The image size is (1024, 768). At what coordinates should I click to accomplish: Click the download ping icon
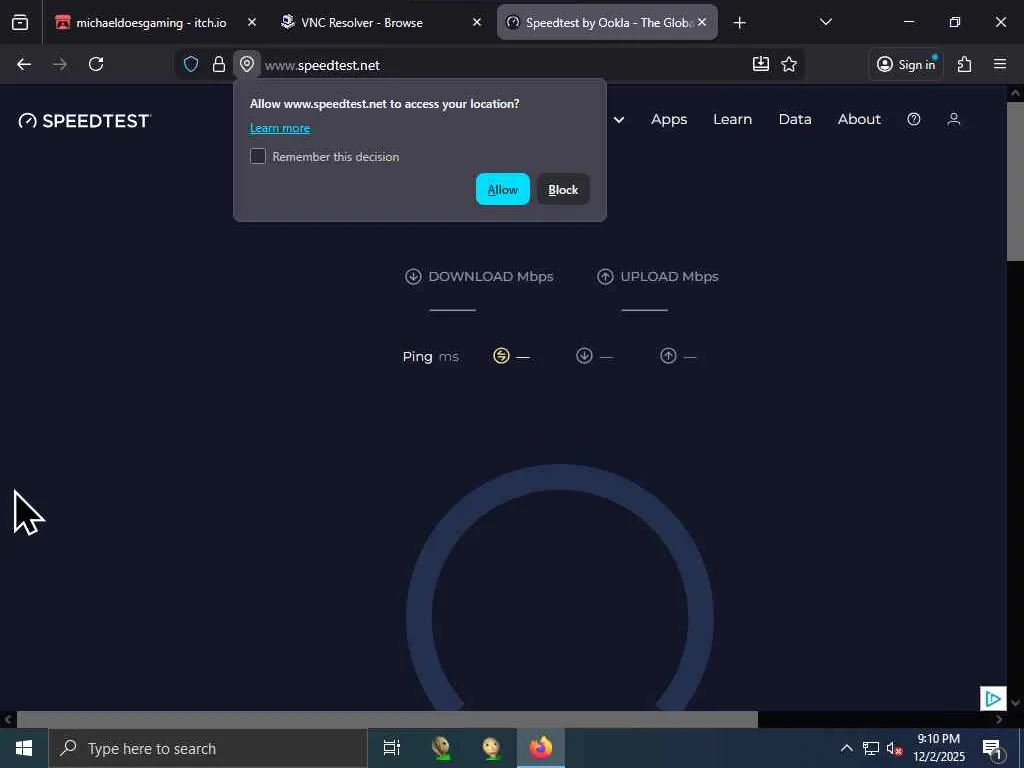584,356
